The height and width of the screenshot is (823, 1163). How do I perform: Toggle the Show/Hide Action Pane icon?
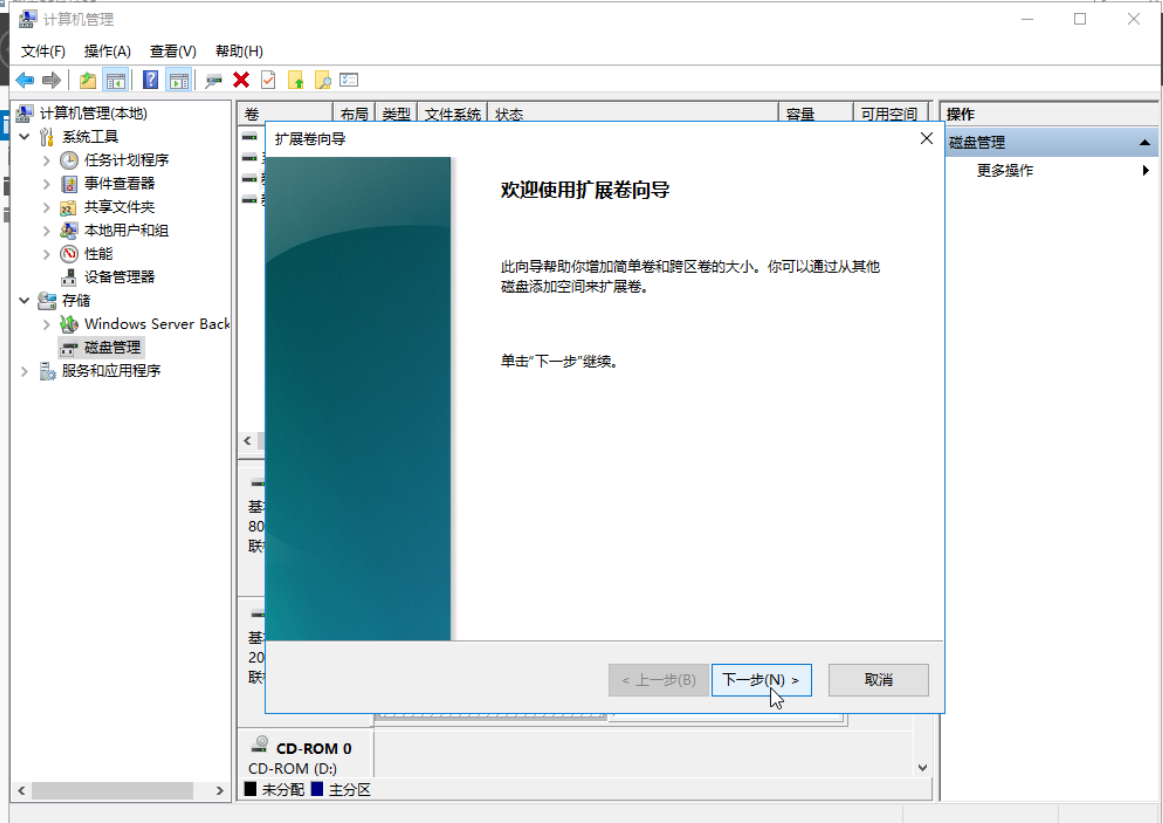(178, 80)
